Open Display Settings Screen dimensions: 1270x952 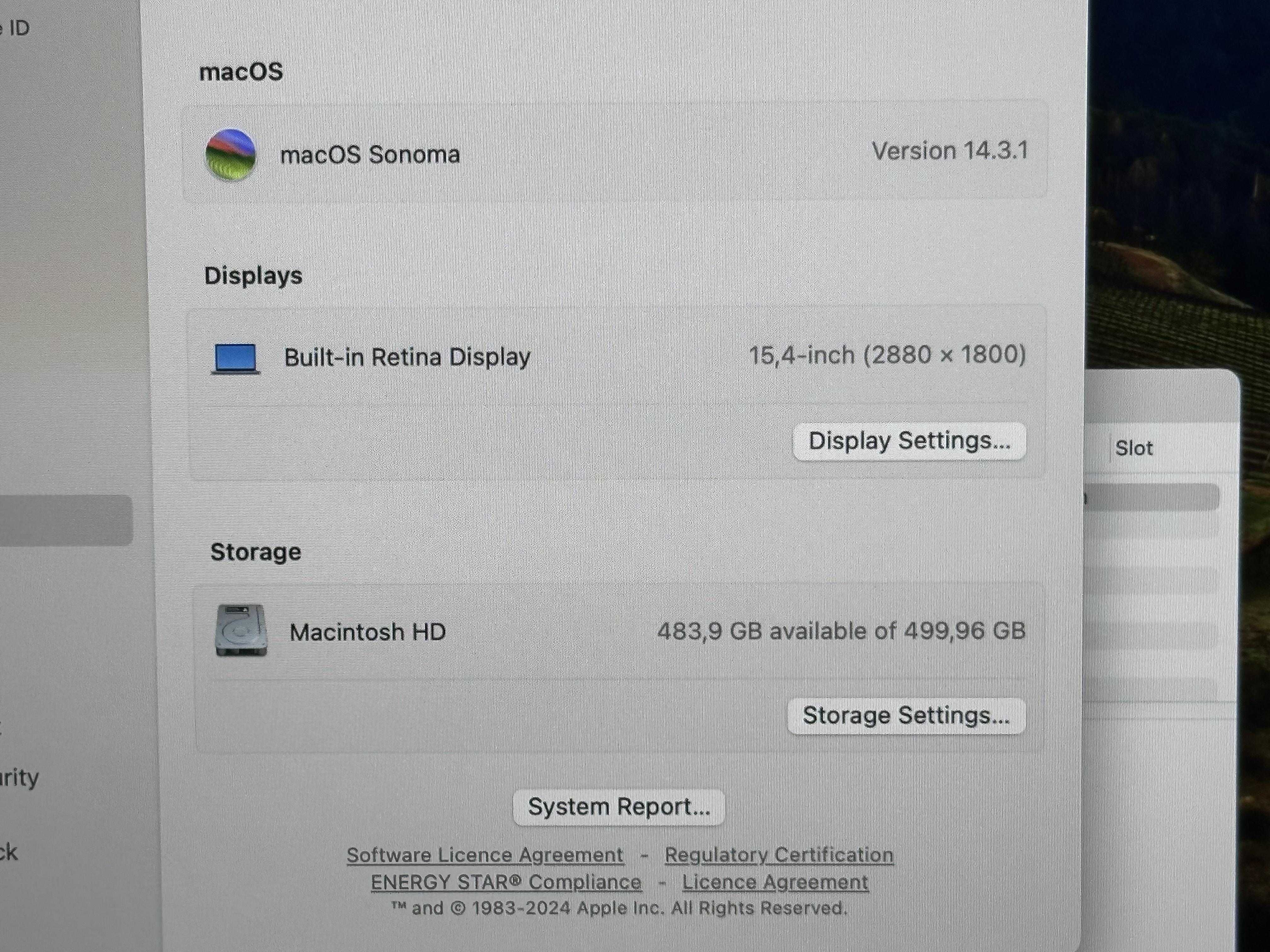click(909, 441)
